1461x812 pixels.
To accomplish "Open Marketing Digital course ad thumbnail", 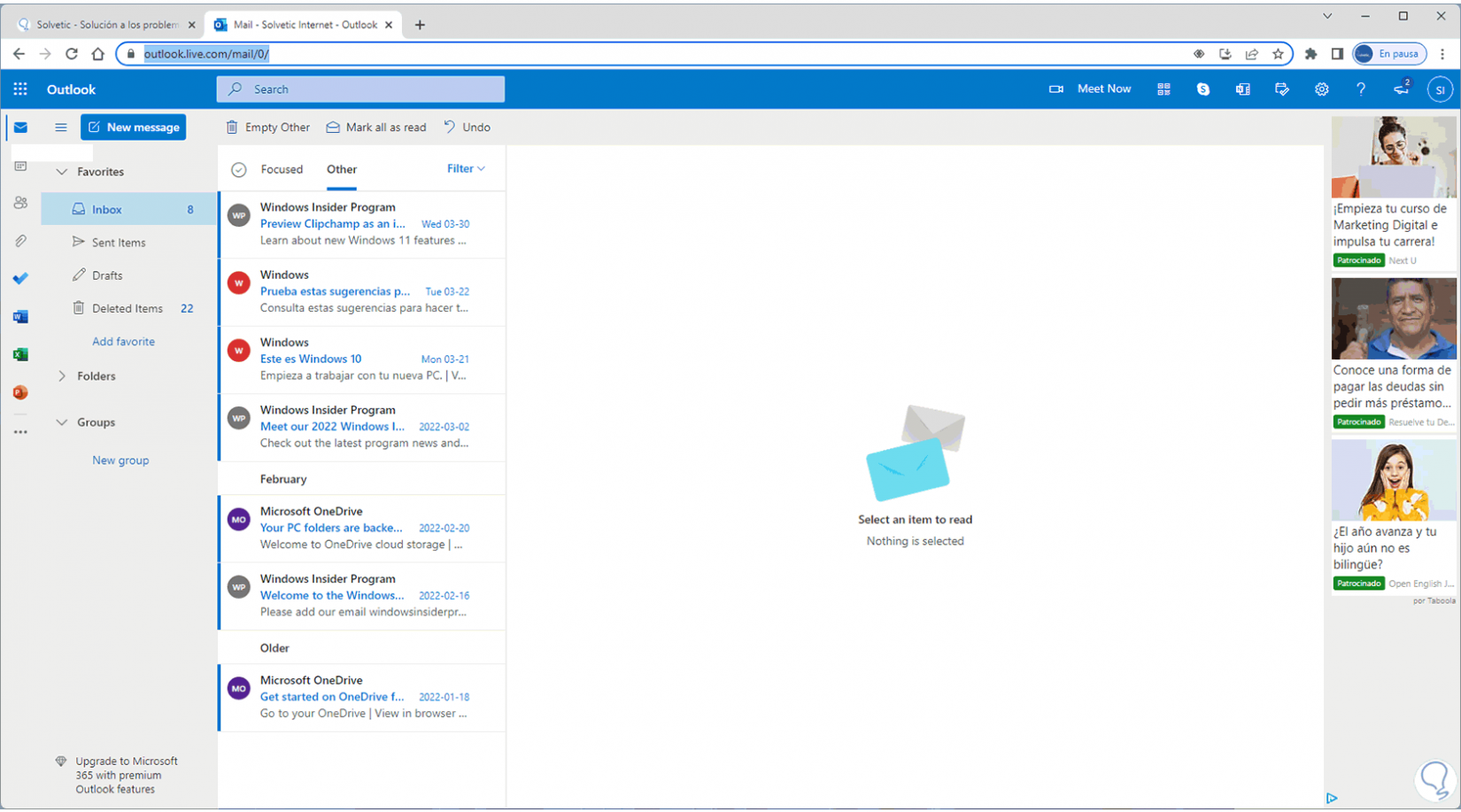I will tap(1394, 157).
